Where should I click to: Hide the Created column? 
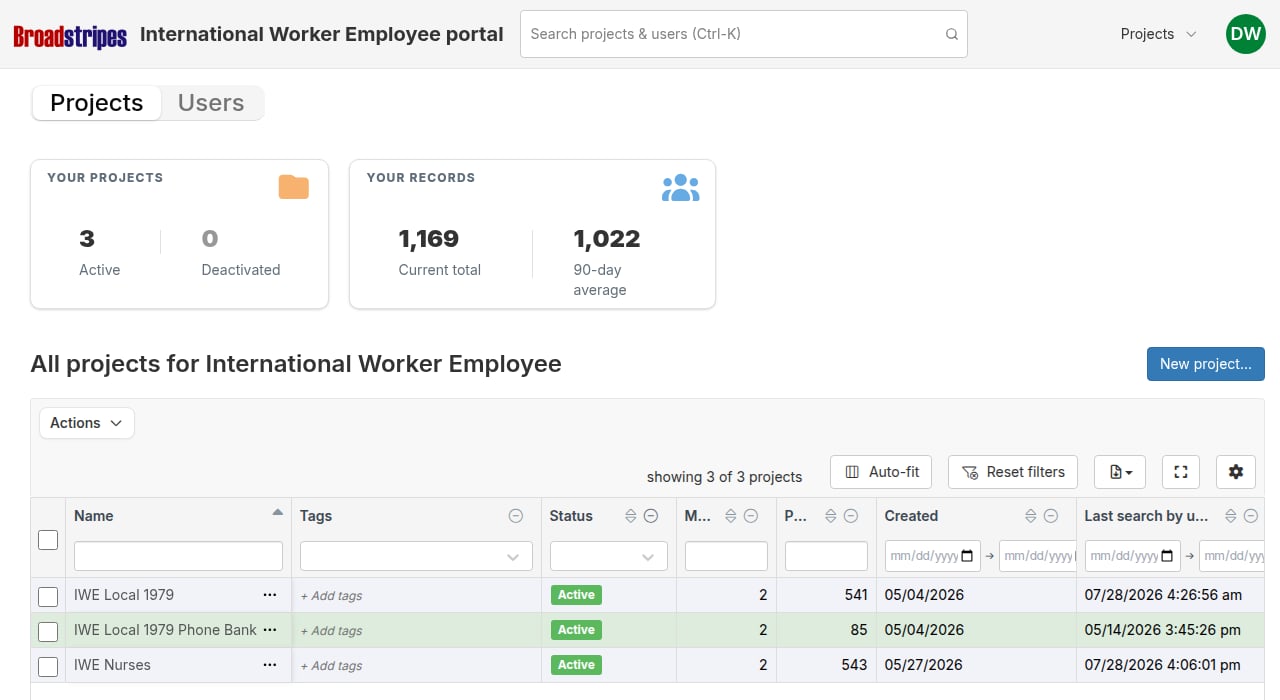point(1051,516)
